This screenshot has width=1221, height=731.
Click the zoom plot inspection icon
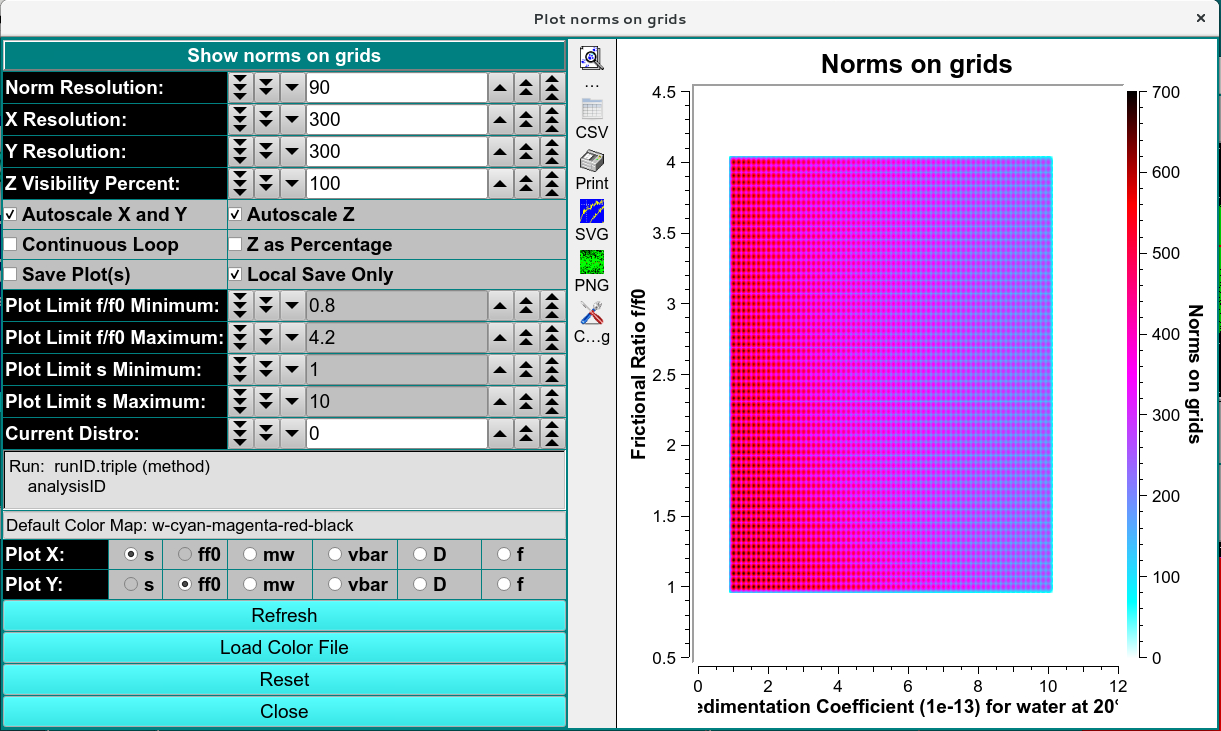pyautogui.click(x=590, y=57)
